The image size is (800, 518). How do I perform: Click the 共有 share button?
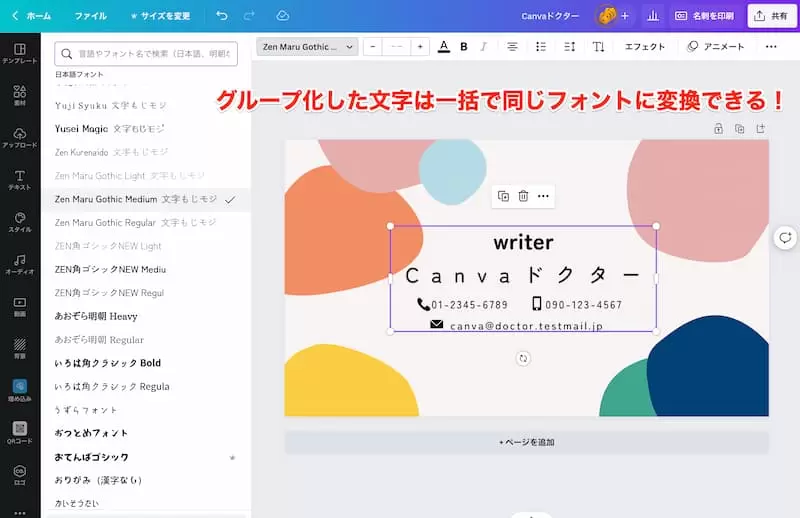click(771, 16)
